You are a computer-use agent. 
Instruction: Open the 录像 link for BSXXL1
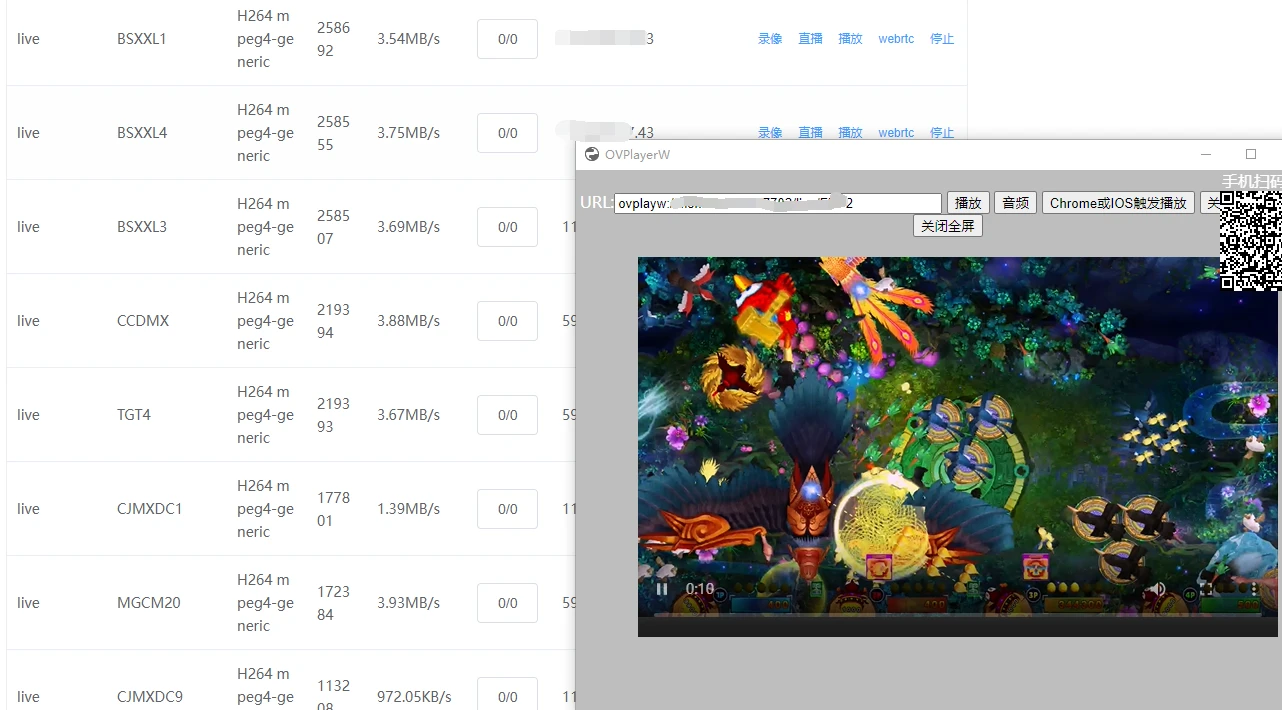point(770,39)
